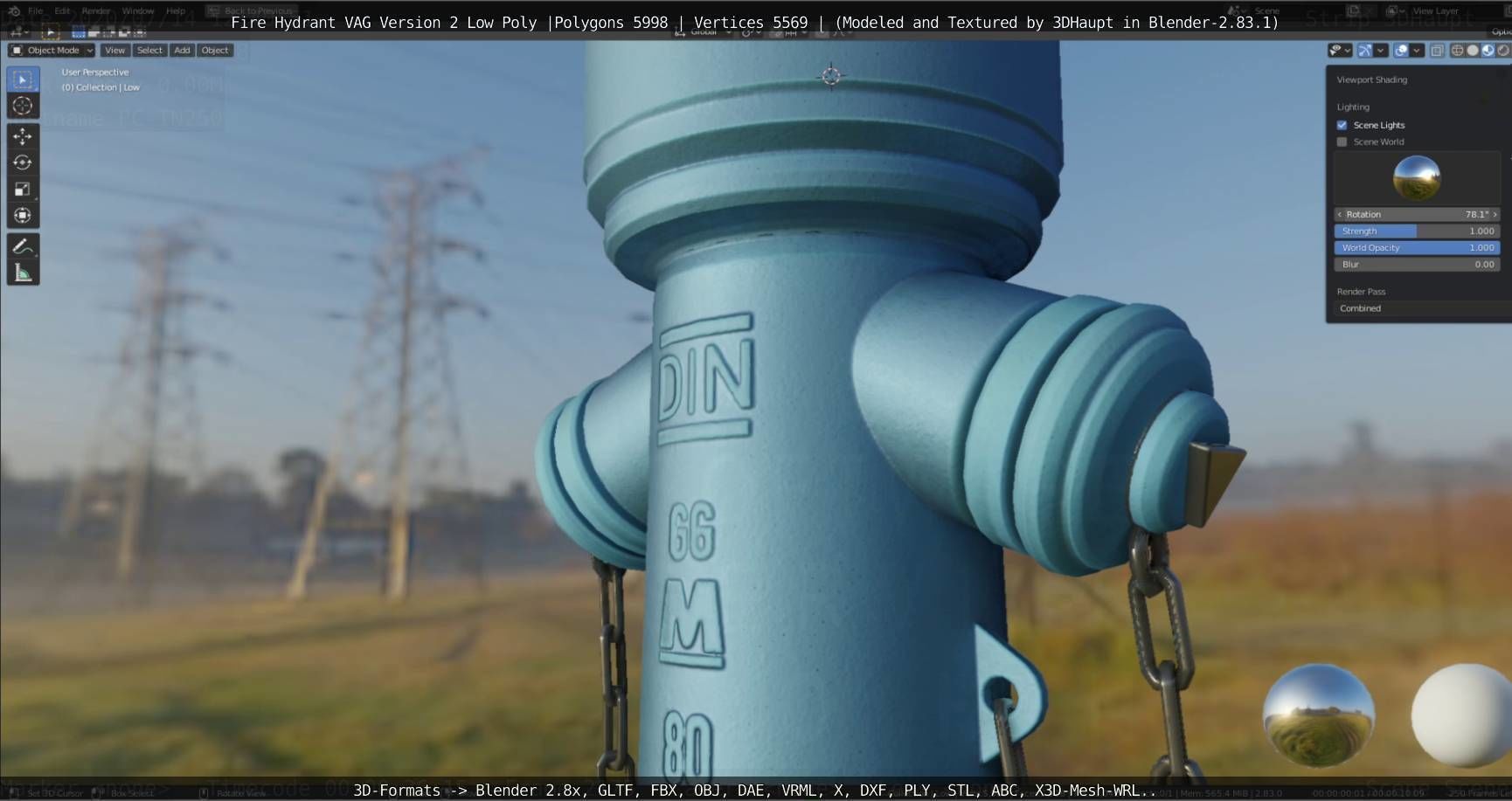Open the Render menu

[96, 11]
